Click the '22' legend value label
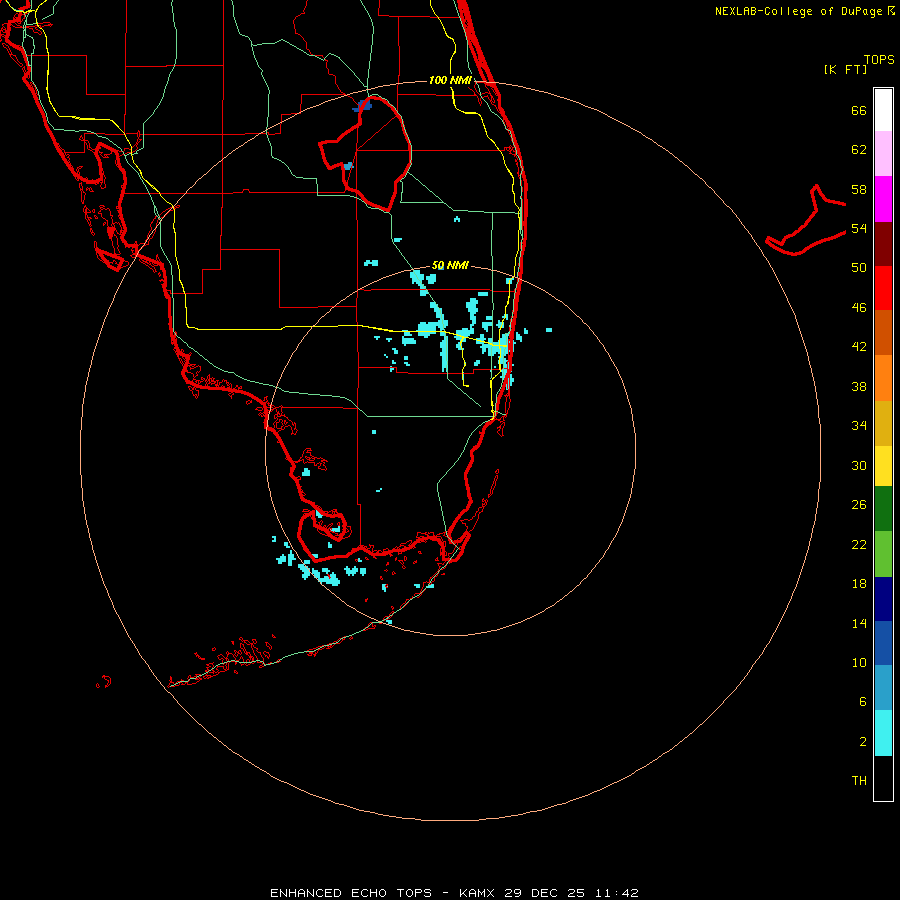This screenshot has height=900, width=900. 859,544
